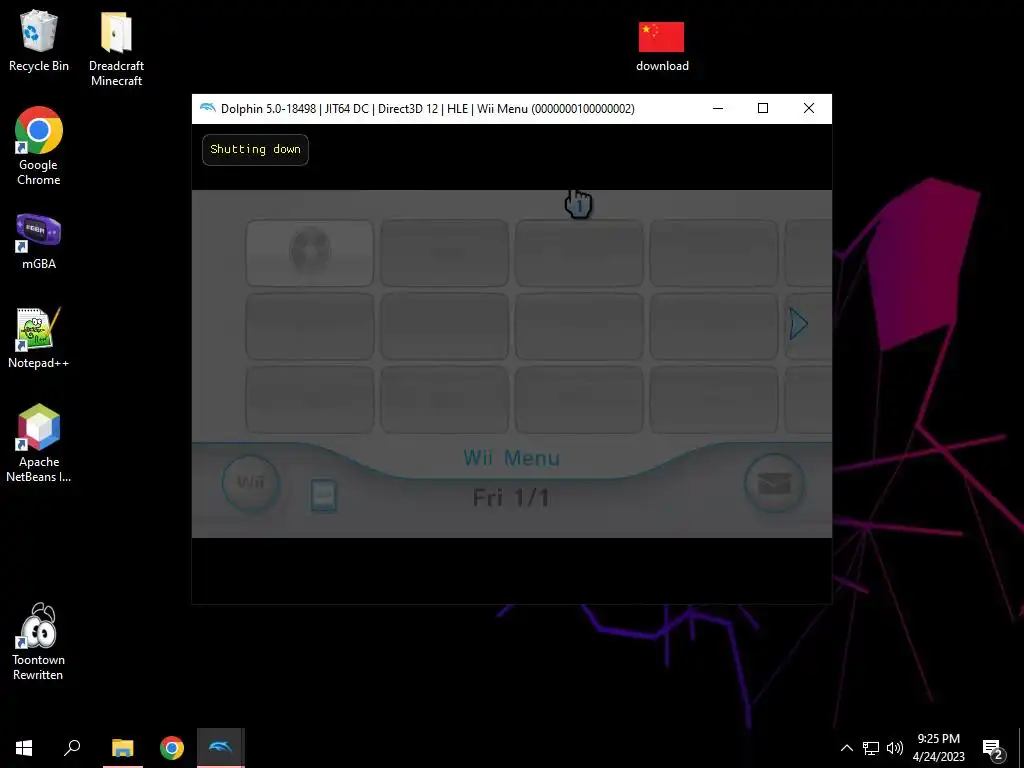Select the 'download' flag image on desktop
Viewport: 1024px width, 768px height.
pos(662,46)
